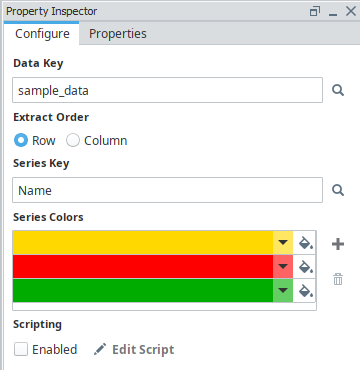Open paint bucket for yellow series color

(305, 243)
